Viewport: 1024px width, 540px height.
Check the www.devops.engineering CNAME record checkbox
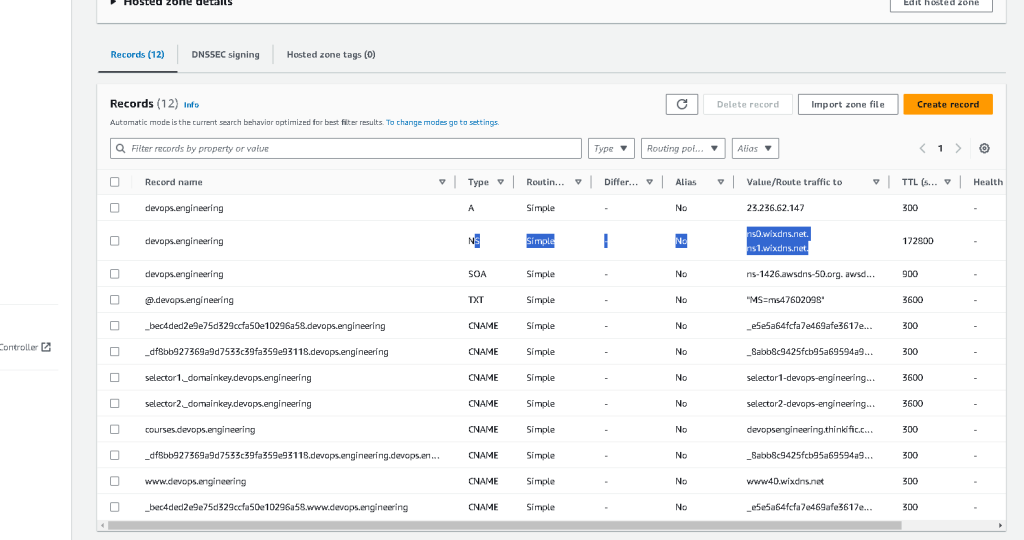(x=115, y=481)
